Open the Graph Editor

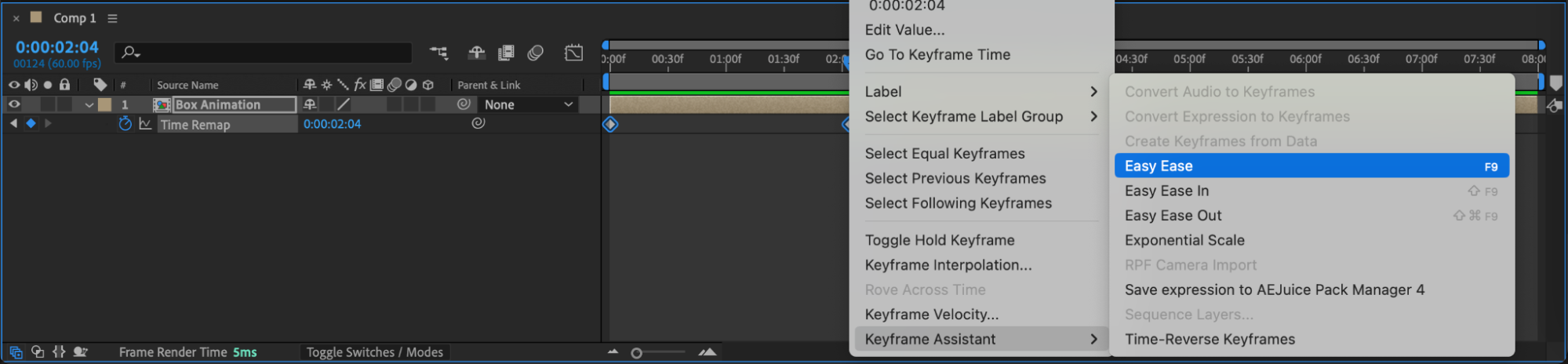[573, 53]
